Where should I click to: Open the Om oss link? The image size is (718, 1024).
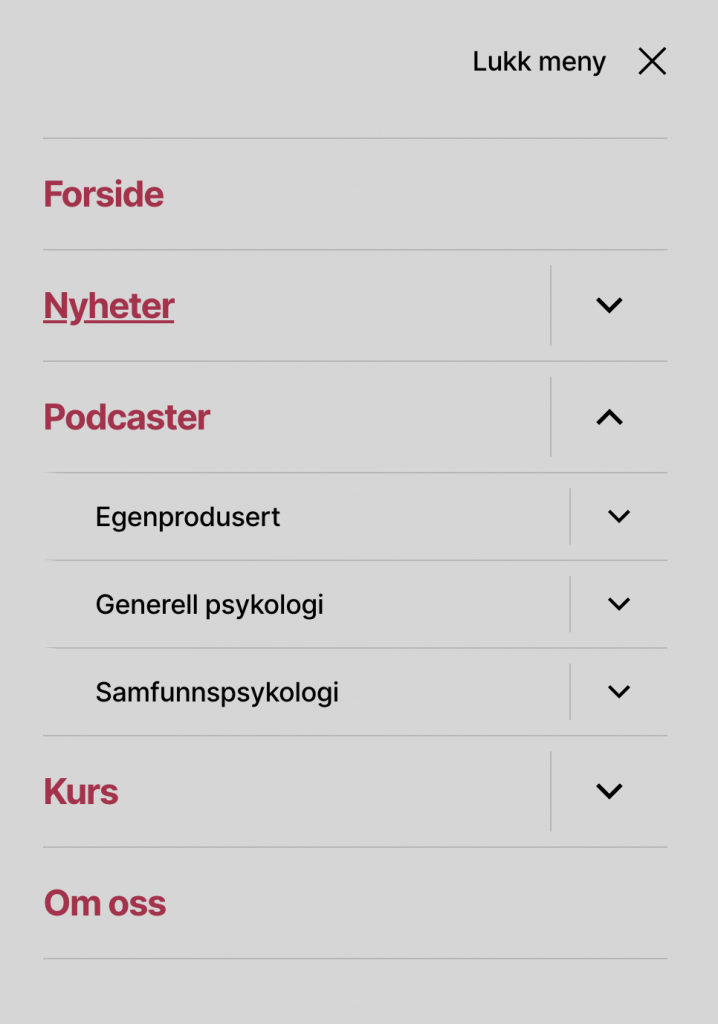105,903
